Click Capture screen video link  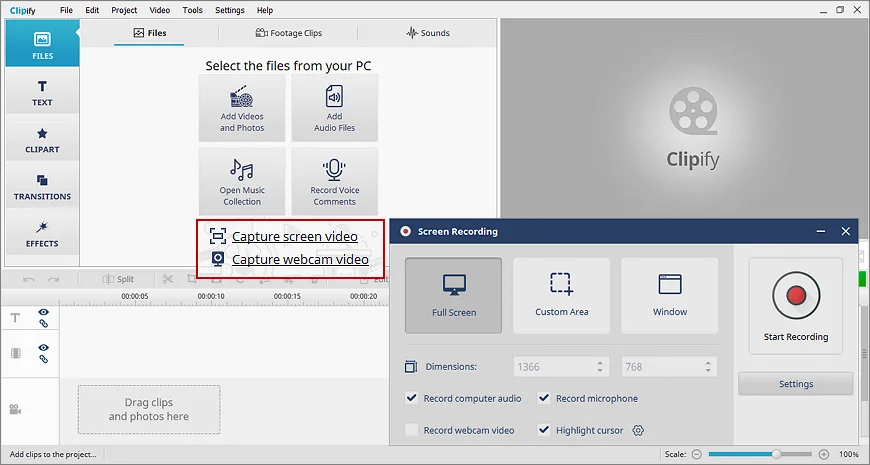pos(295,236)
